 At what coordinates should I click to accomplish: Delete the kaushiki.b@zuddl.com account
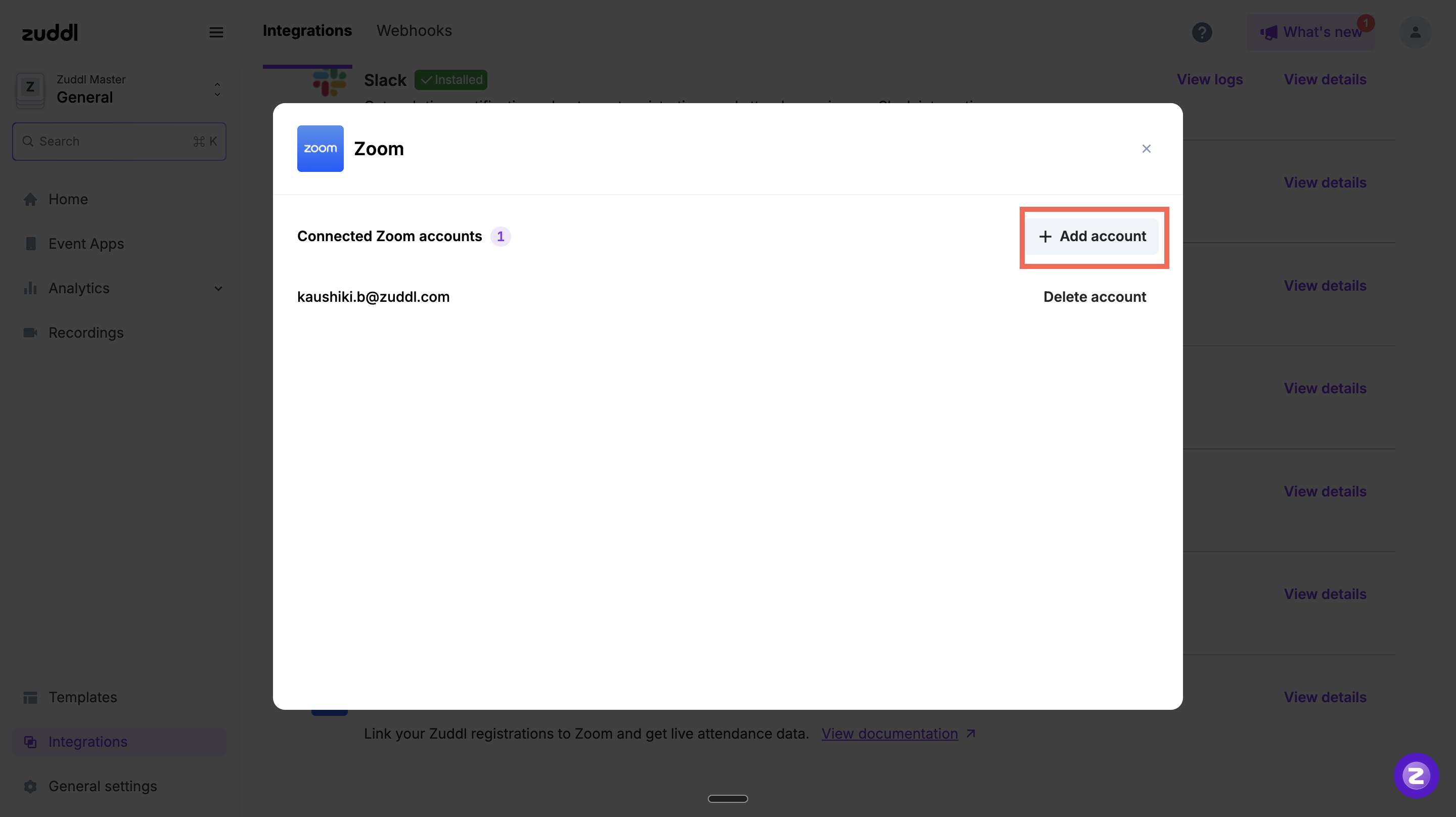tap(1094, 297)
